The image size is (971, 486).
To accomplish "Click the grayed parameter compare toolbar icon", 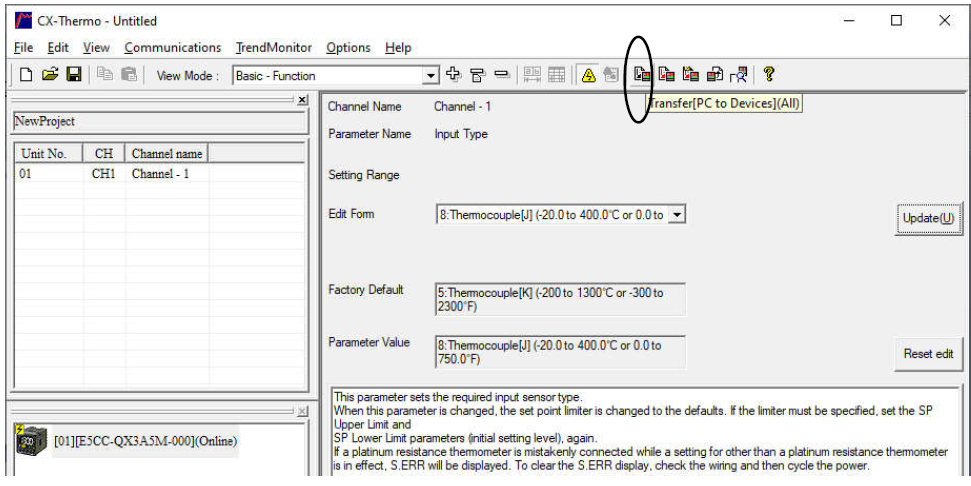I will [x=532, y=75].
